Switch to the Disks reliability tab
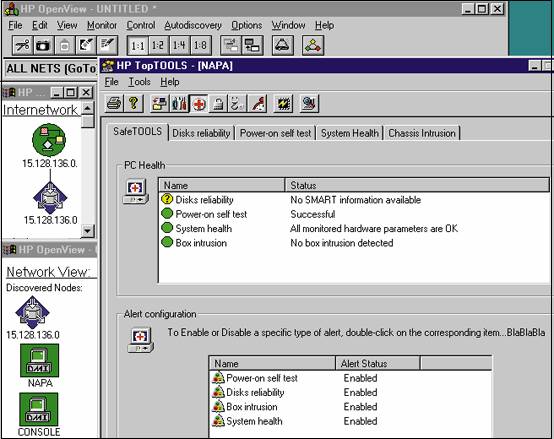This screenshot has height=439, width=554. (201, 133)
